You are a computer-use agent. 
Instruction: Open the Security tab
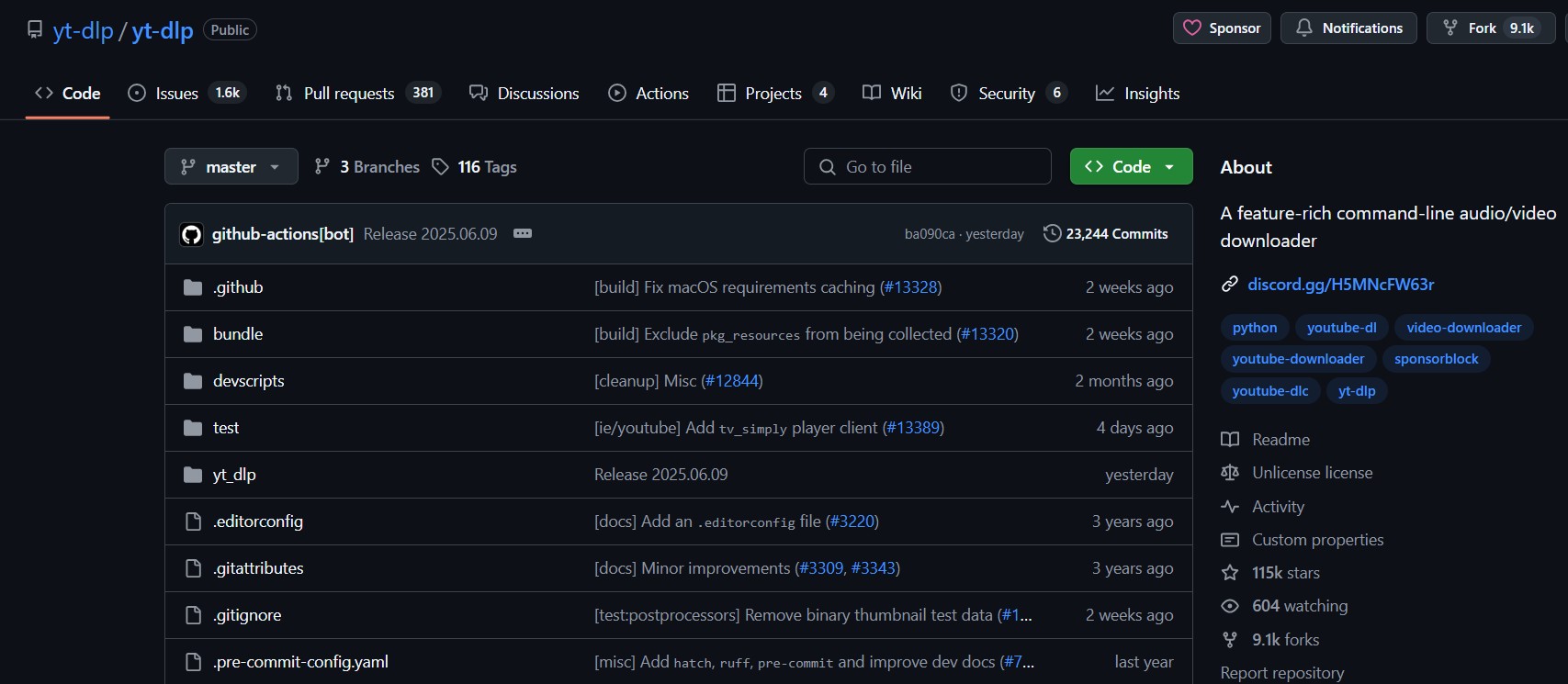pyautogui.click(x=1009, y=93)
